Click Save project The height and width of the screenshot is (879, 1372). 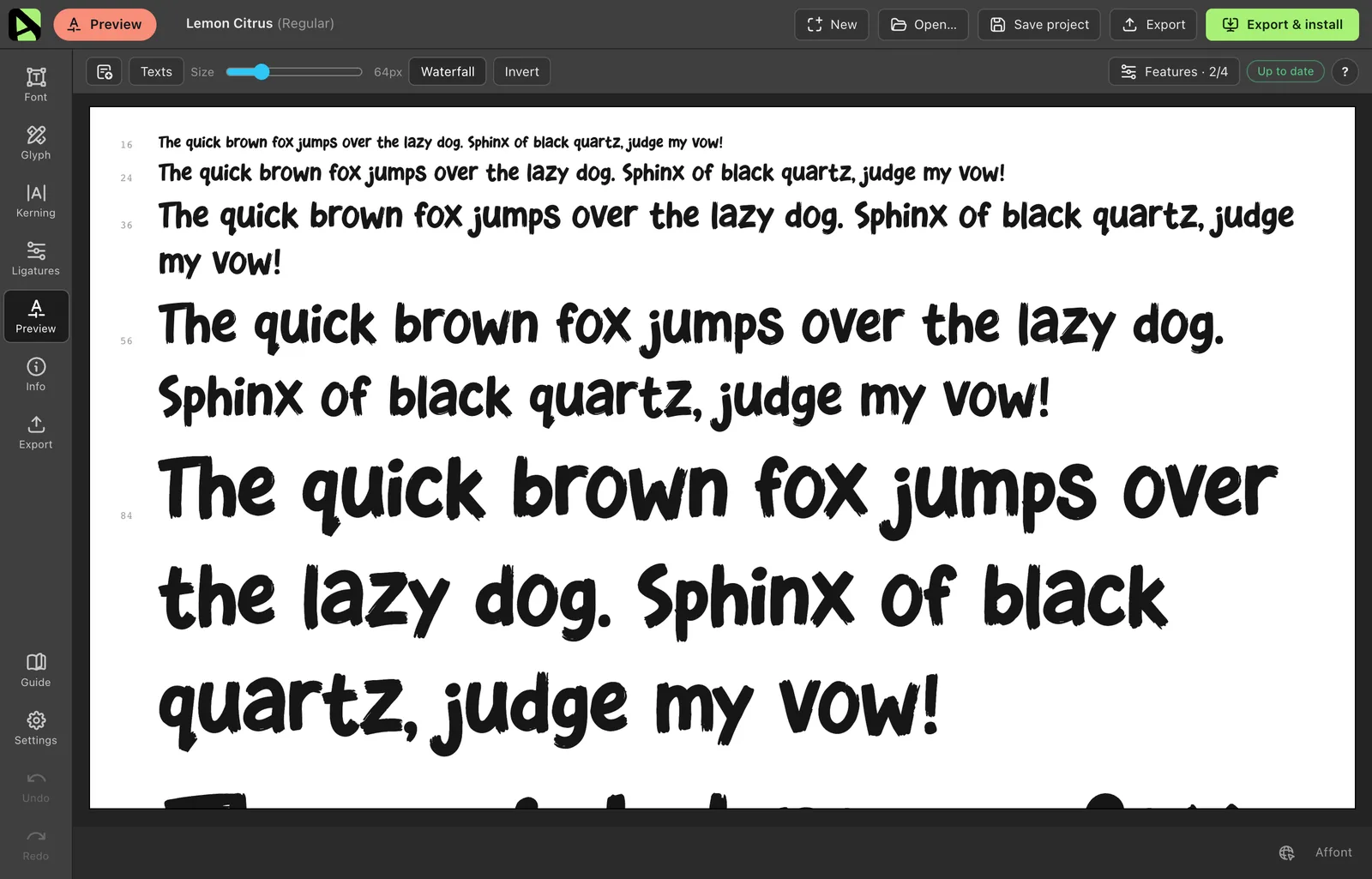tap(1039, 25)
